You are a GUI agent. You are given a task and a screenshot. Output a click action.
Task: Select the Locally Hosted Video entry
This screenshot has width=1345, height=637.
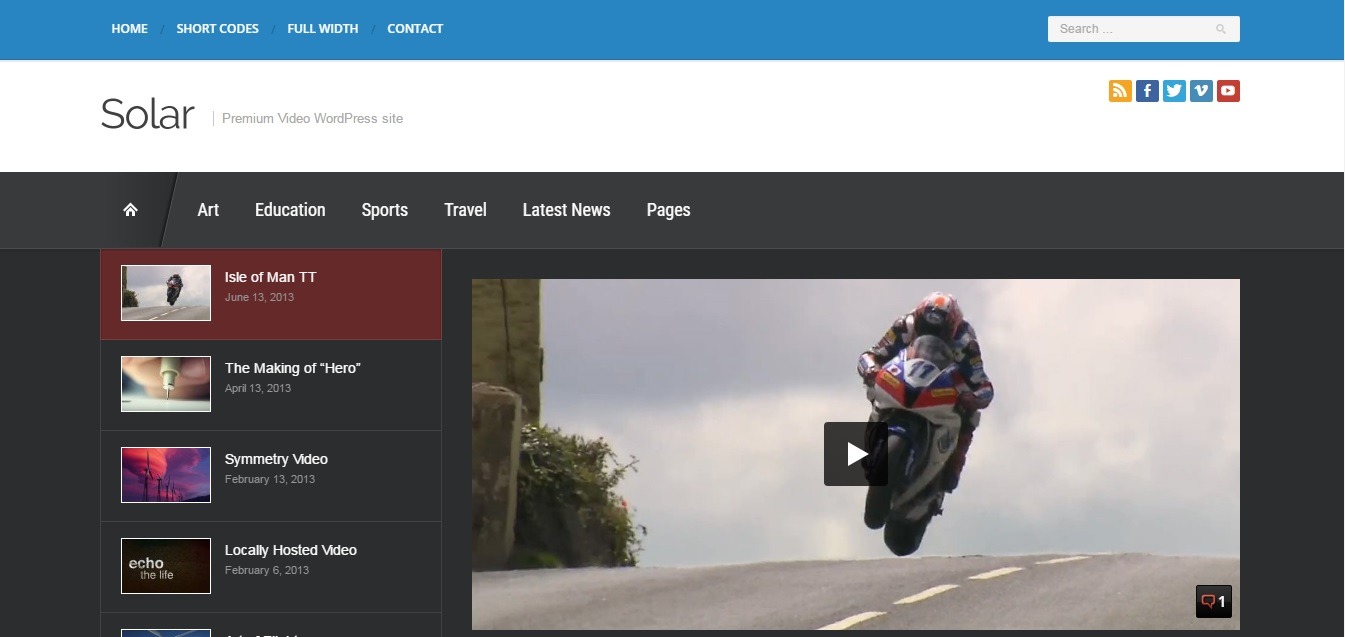(290, 550)
